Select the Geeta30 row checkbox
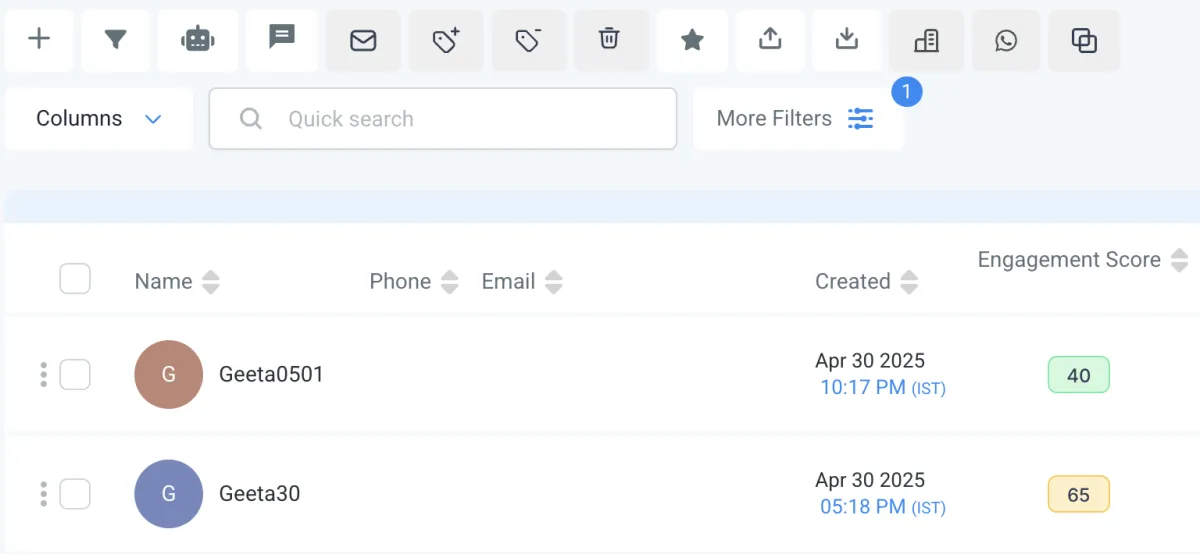 (x=75, y=494)
